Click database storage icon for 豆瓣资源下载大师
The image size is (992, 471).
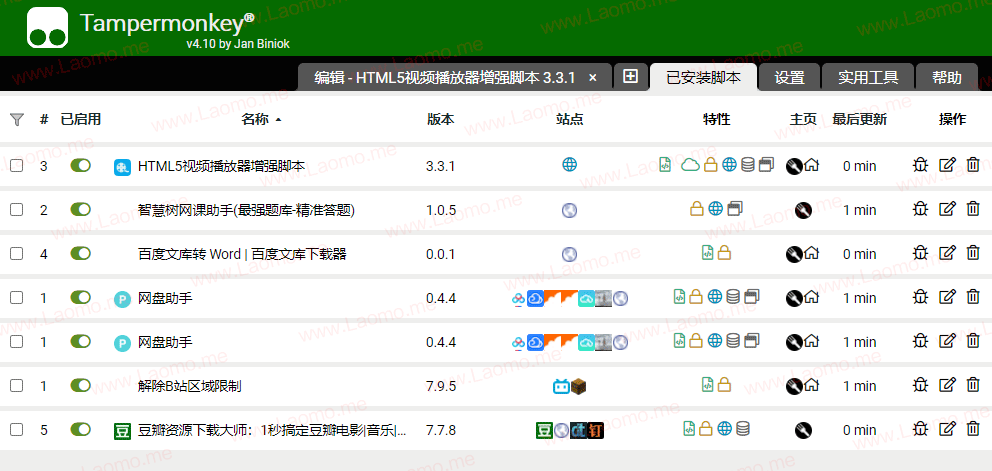click(x=743, y=429)
